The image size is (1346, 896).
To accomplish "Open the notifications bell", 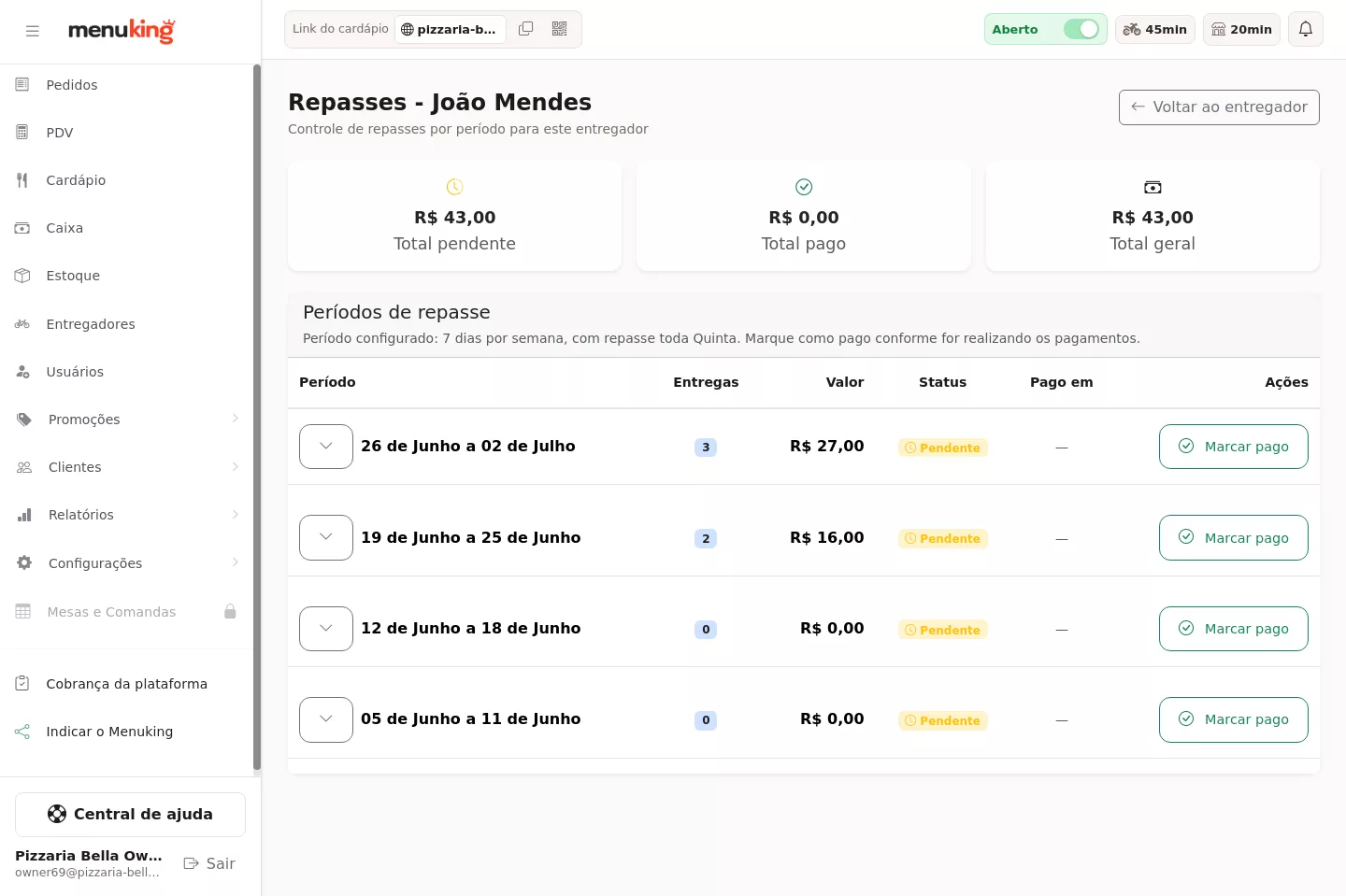I will point(1306,29).
